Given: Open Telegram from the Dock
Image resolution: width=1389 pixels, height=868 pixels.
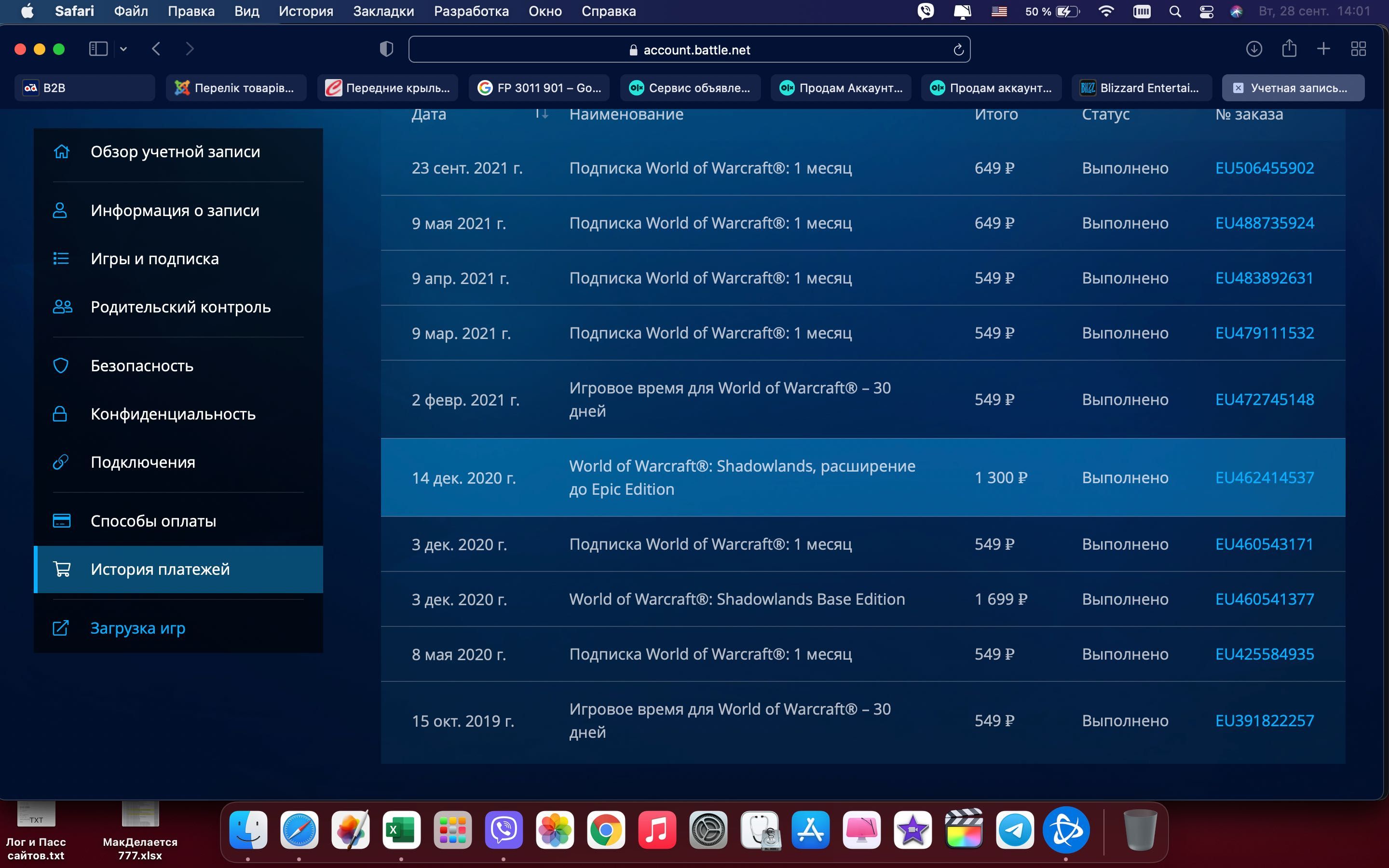Looking at the screenshot, I should pos(1015,829).
